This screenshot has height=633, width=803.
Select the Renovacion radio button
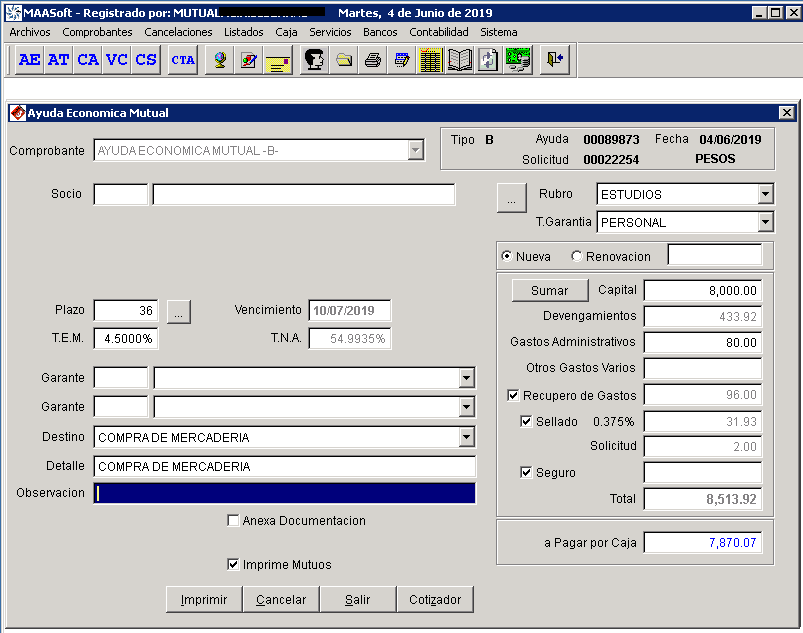(577, 256)
